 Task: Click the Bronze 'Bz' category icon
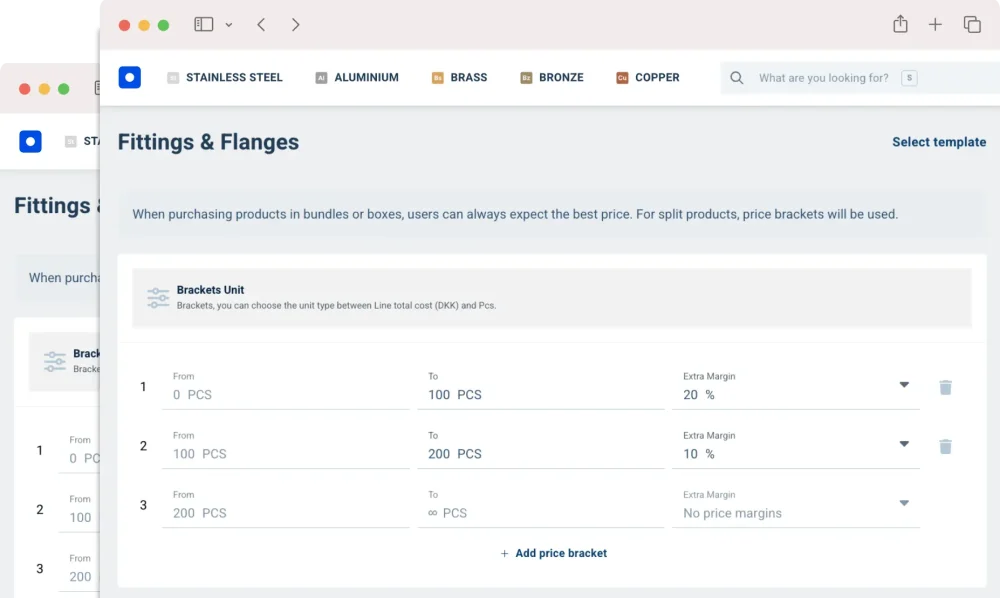point(525,77)
